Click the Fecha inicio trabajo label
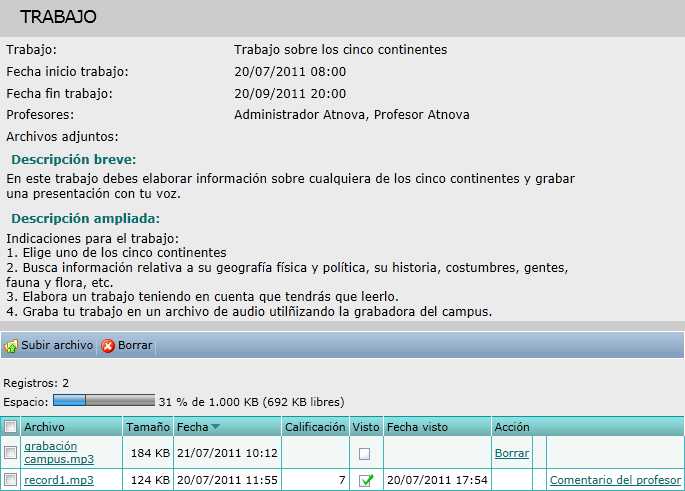 (x=67, y=72)
